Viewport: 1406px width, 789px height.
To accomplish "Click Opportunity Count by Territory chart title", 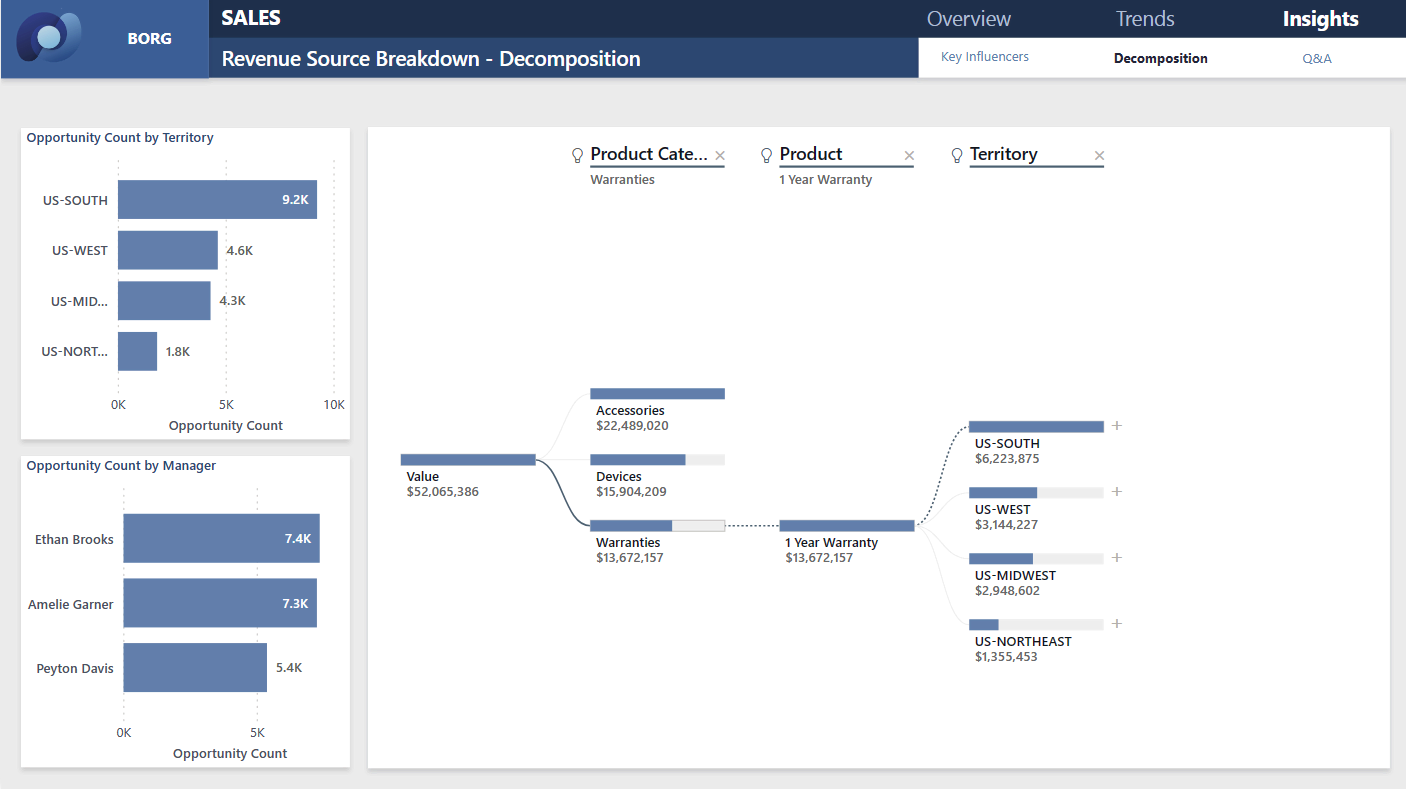I will pyautogui.click(x=120, y=138).
